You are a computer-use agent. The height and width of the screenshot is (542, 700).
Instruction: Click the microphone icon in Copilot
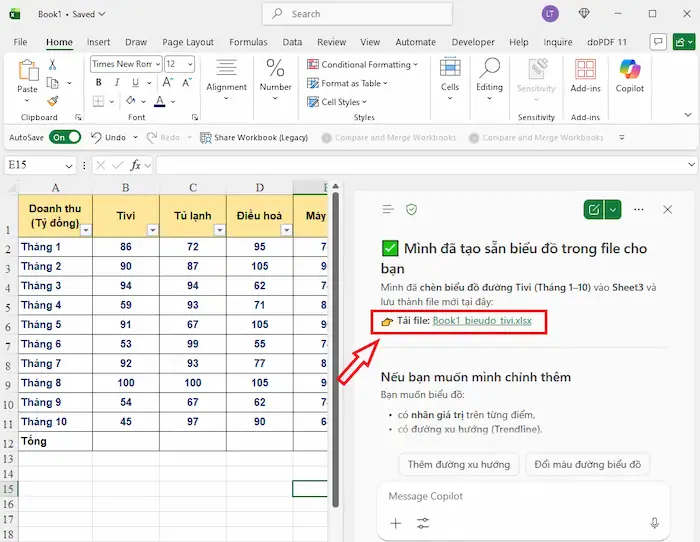pos(655,523)
